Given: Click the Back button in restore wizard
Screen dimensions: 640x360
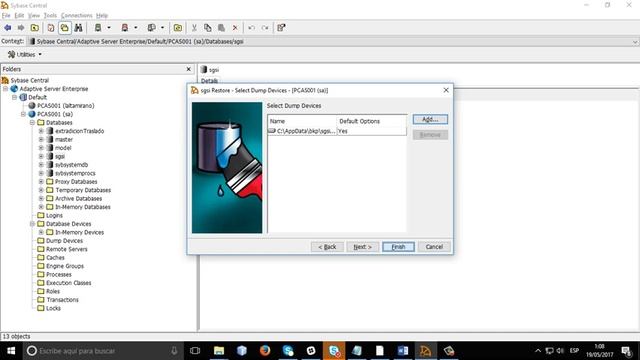Looking at the screenshot, I should pos(327,247).
